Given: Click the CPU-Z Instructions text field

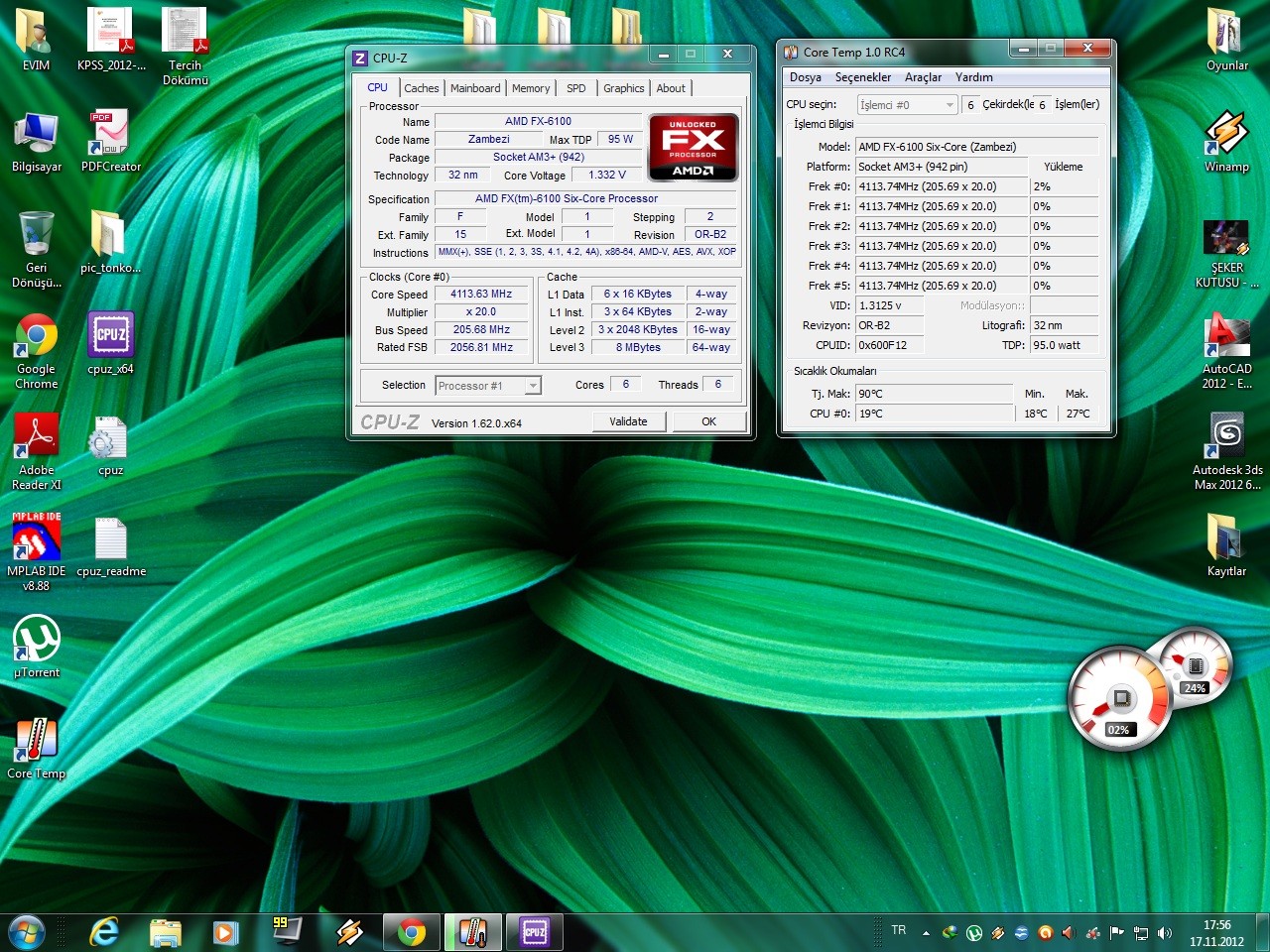Looking at the screenshot, I should click(586, 252).
